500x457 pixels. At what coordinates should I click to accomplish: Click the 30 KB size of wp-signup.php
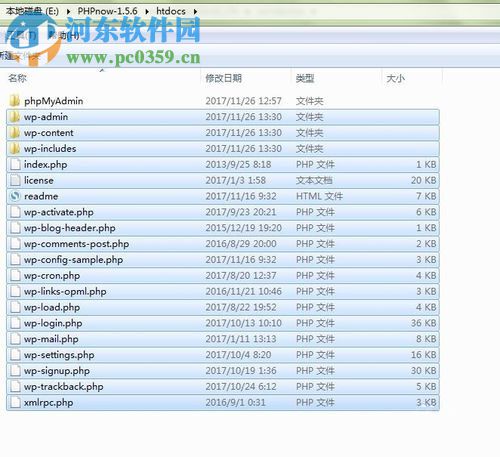pyautogui.click(x=423, y=371)
